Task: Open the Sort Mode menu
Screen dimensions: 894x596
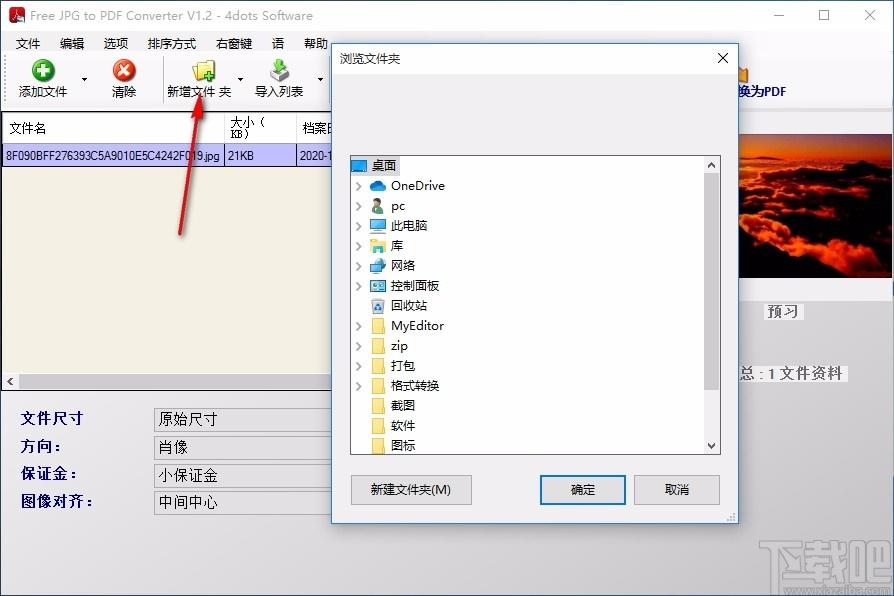Action: [x=171, y=44]
